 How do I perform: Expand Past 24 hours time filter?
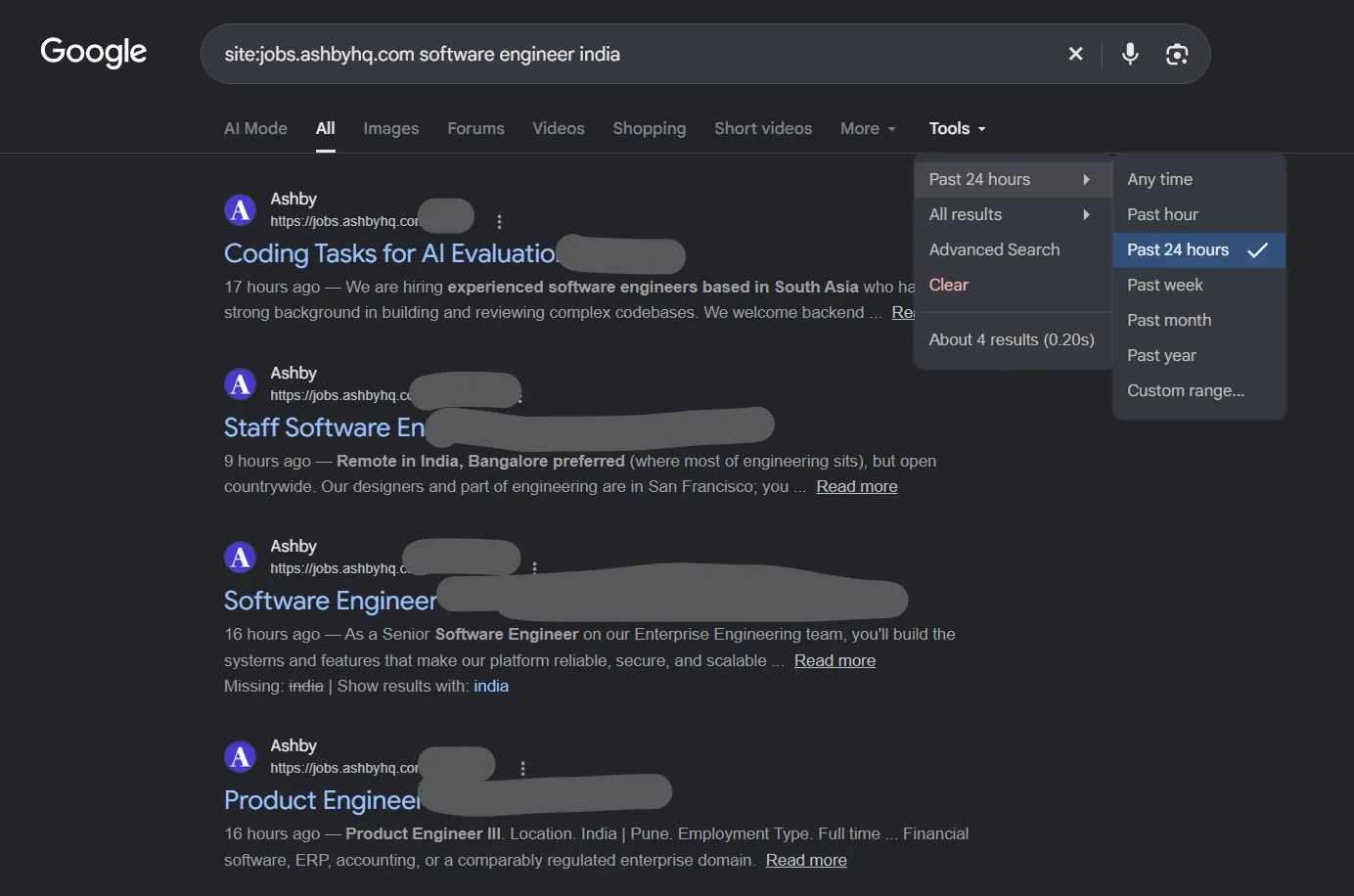(x=1013, y=179)
